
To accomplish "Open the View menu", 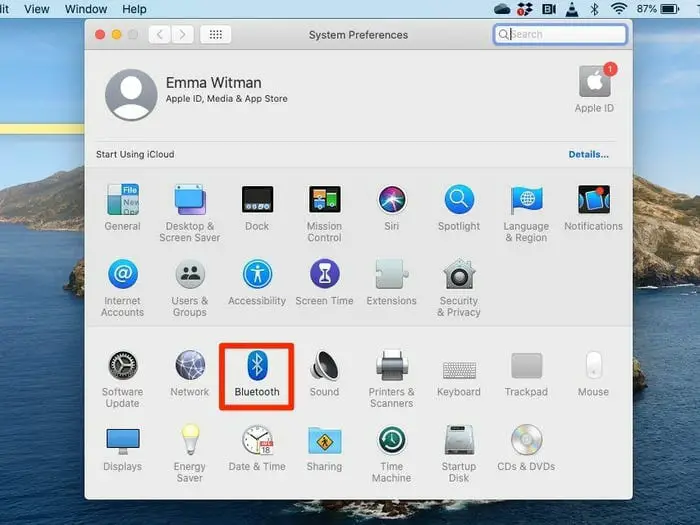I will 37,9.
